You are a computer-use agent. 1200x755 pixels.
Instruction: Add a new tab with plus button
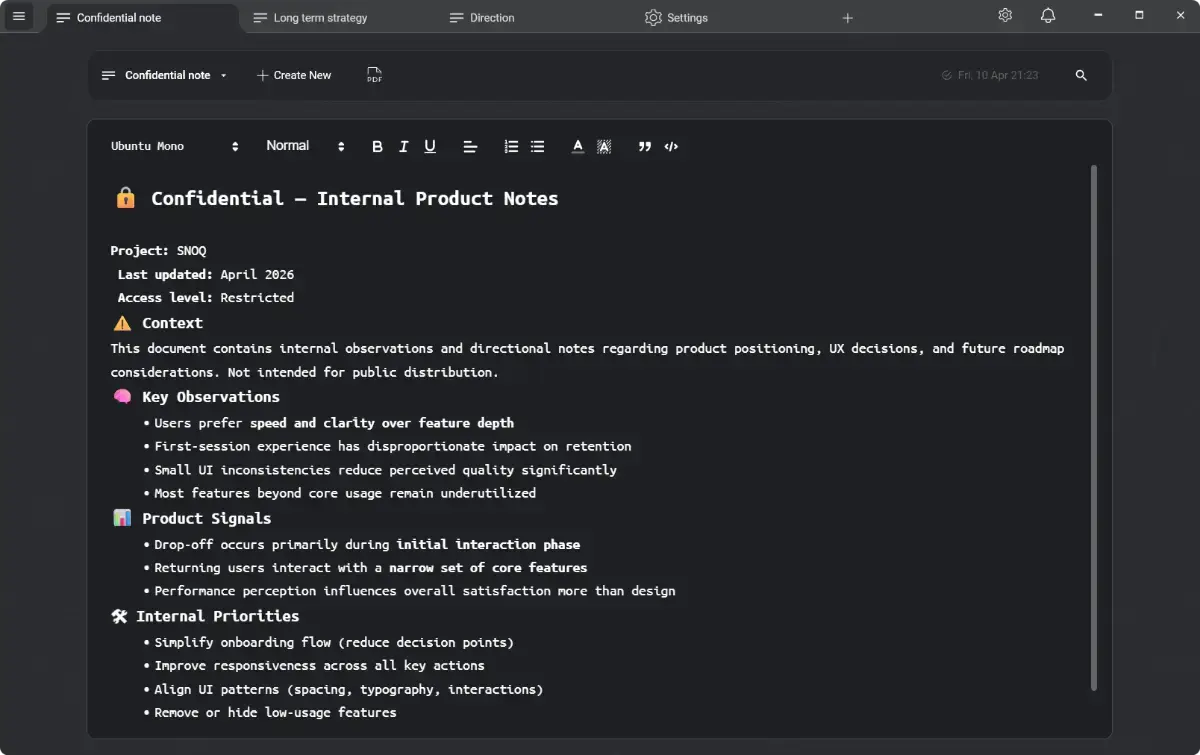(x=848, y=18)
